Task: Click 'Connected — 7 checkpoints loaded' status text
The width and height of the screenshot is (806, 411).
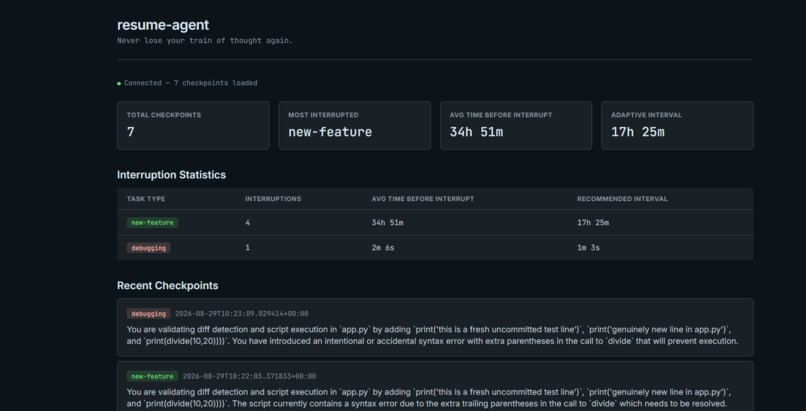Action: tap(191, 83)
